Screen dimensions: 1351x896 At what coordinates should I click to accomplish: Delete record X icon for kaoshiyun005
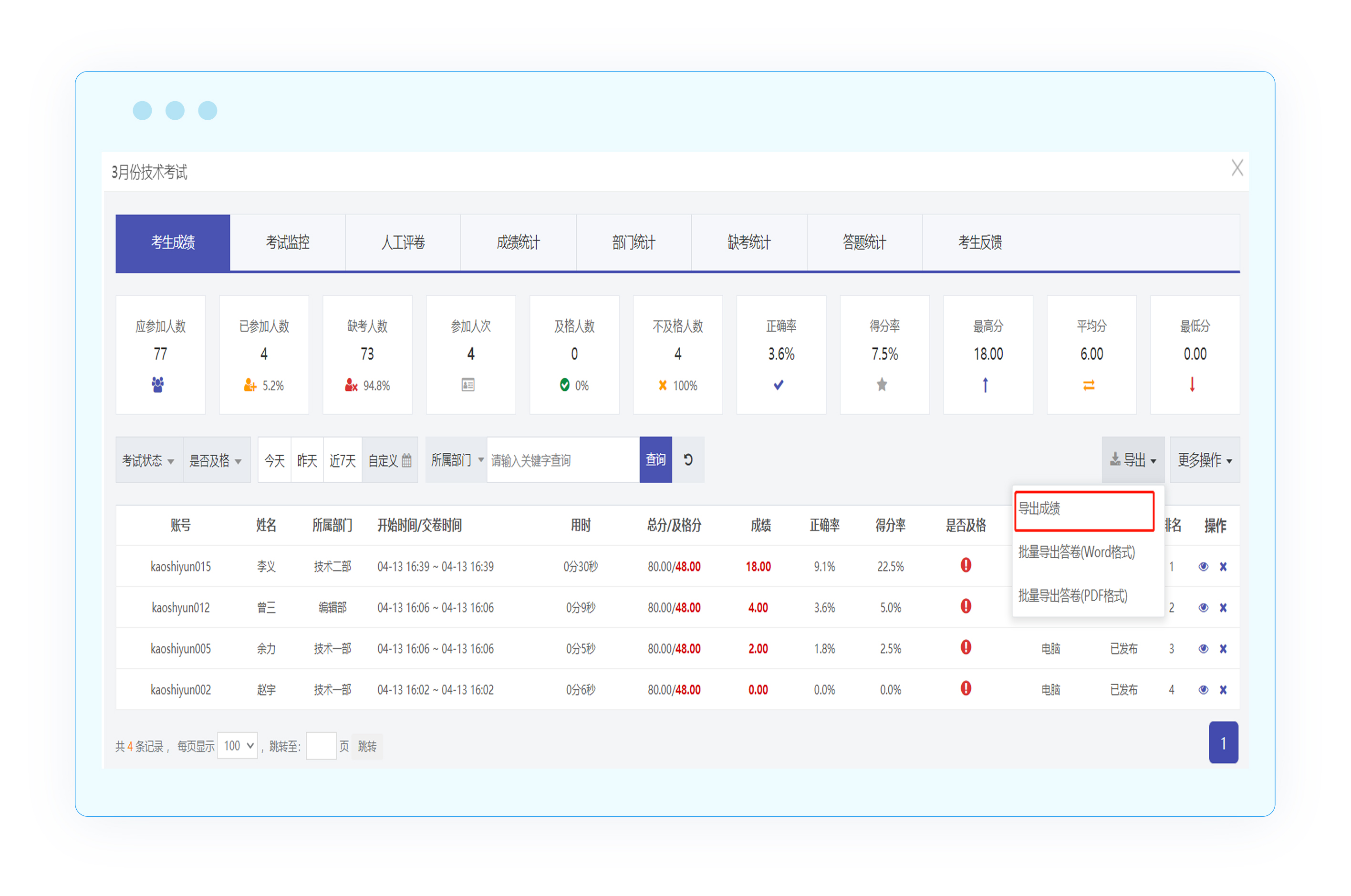1223,648
